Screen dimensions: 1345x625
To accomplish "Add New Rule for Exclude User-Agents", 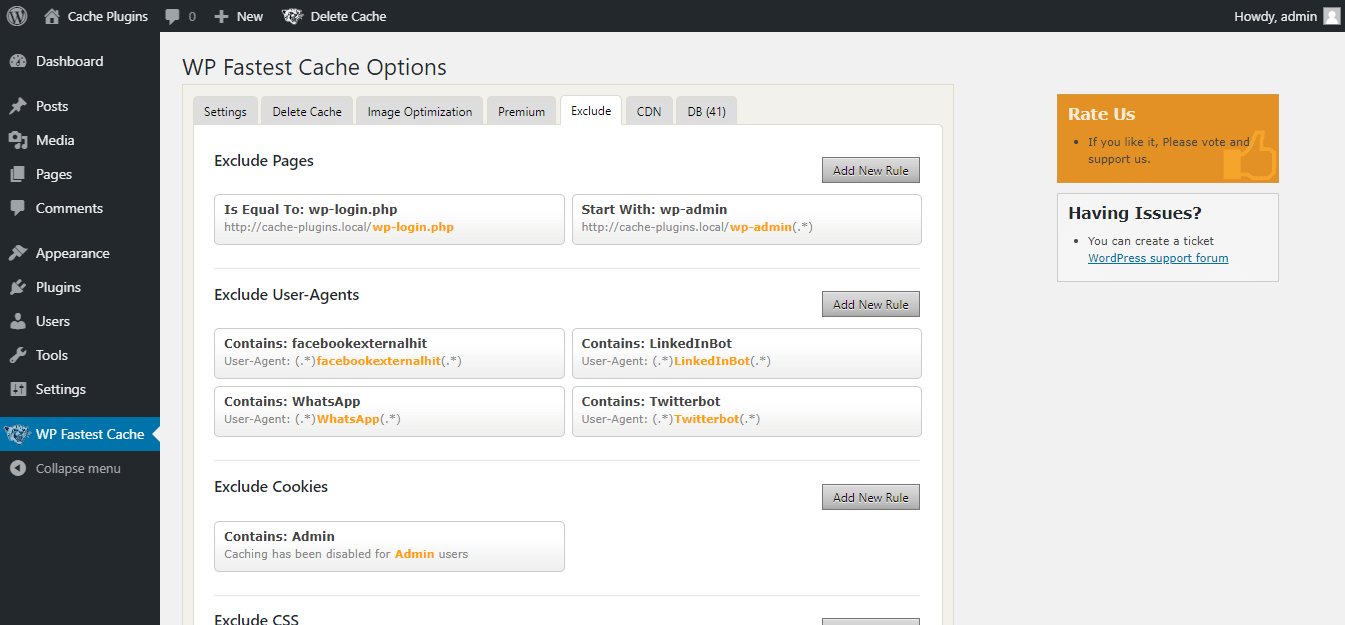I will [871, 304].
